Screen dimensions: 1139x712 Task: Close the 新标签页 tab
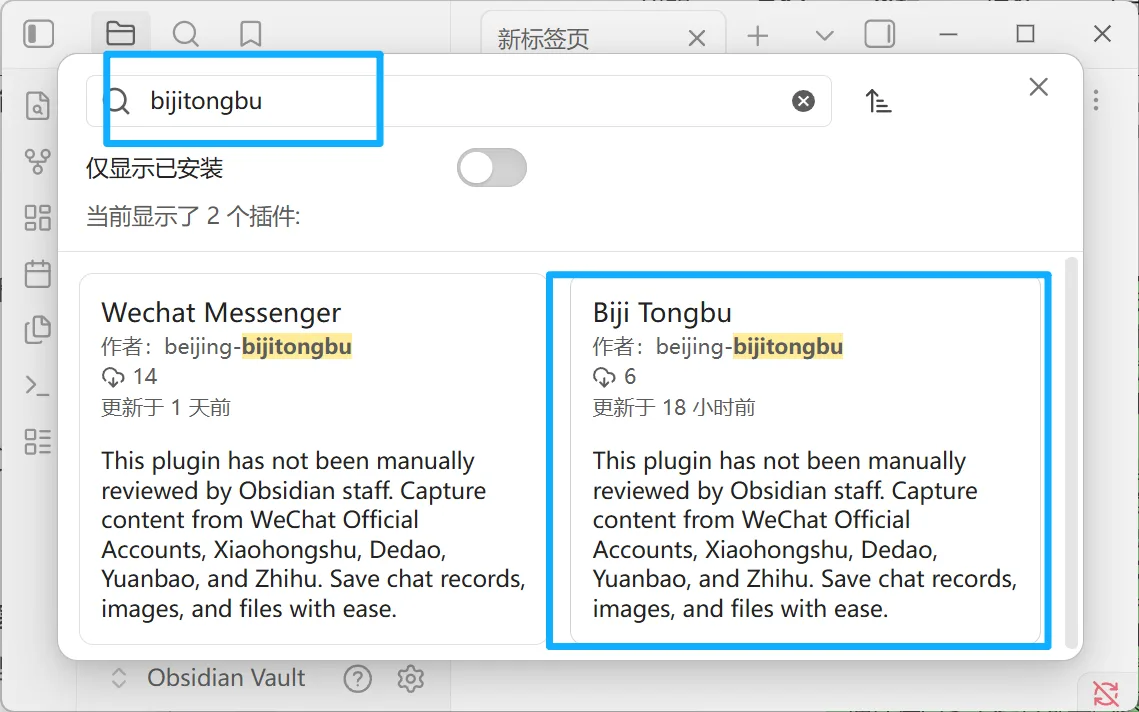[697, 38]
